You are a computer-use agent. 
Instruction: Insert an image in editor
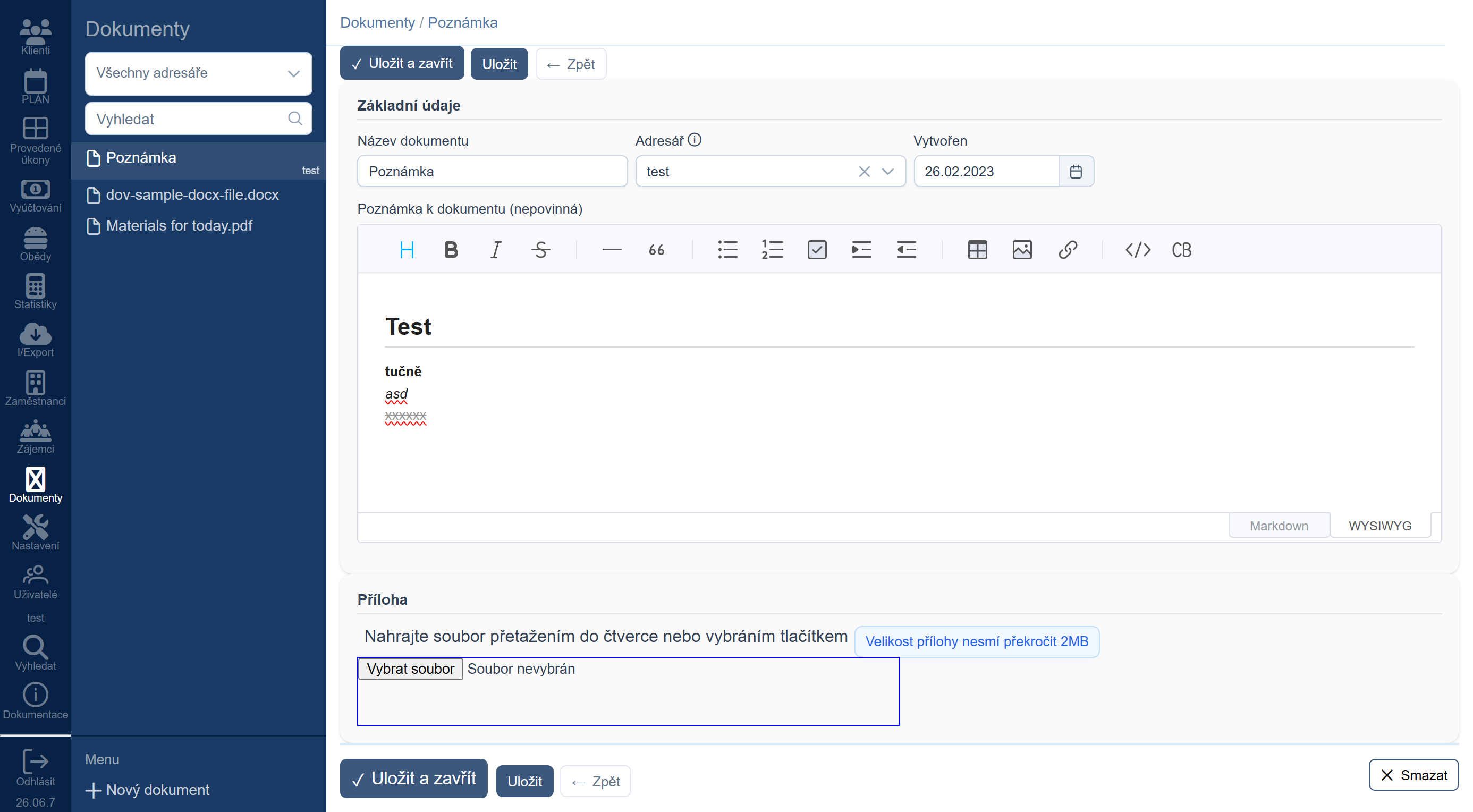[1022, 250]
